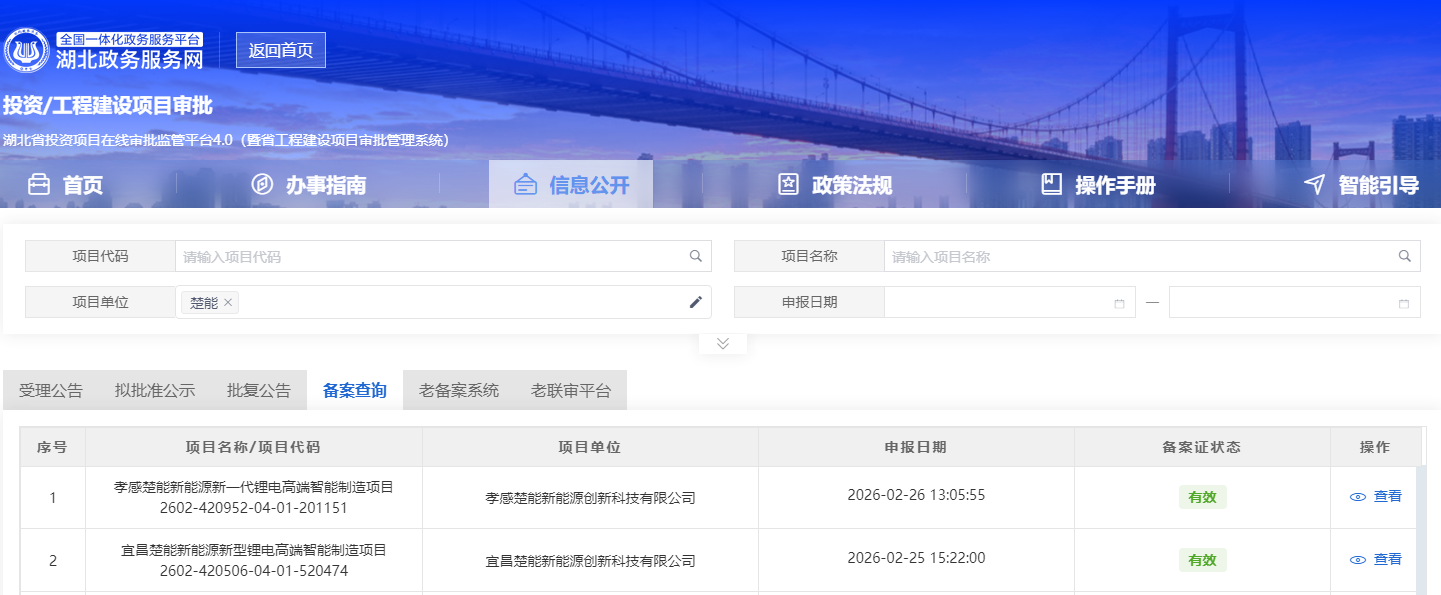This screenshot has width=1441, height=595.
Task: Click the table's vertical scrollbar
Action: [1421, 530]
